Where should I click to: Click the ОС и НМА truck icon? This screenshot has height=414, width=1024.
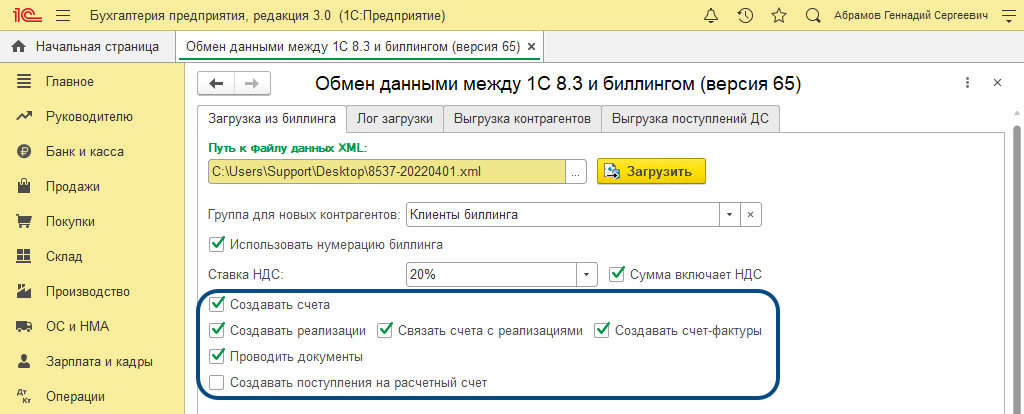point(24,326)
